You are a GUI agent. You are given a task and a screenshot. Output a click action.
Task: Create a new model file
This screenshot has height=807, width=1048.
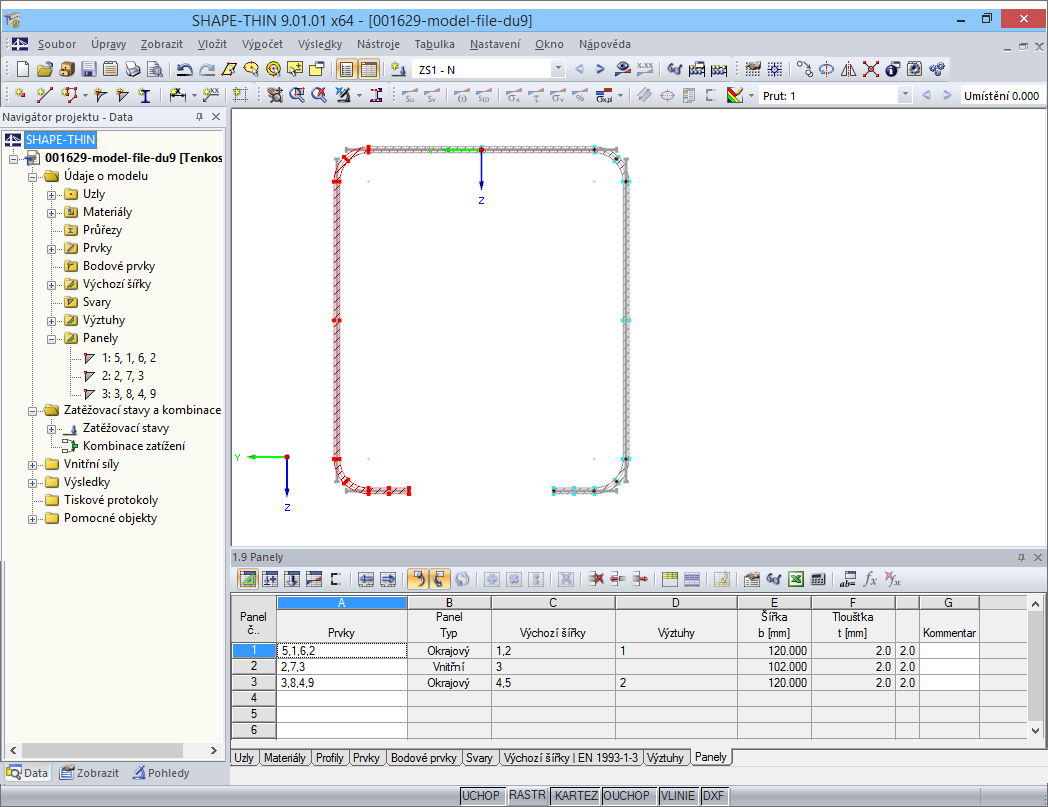coord(23,69)
